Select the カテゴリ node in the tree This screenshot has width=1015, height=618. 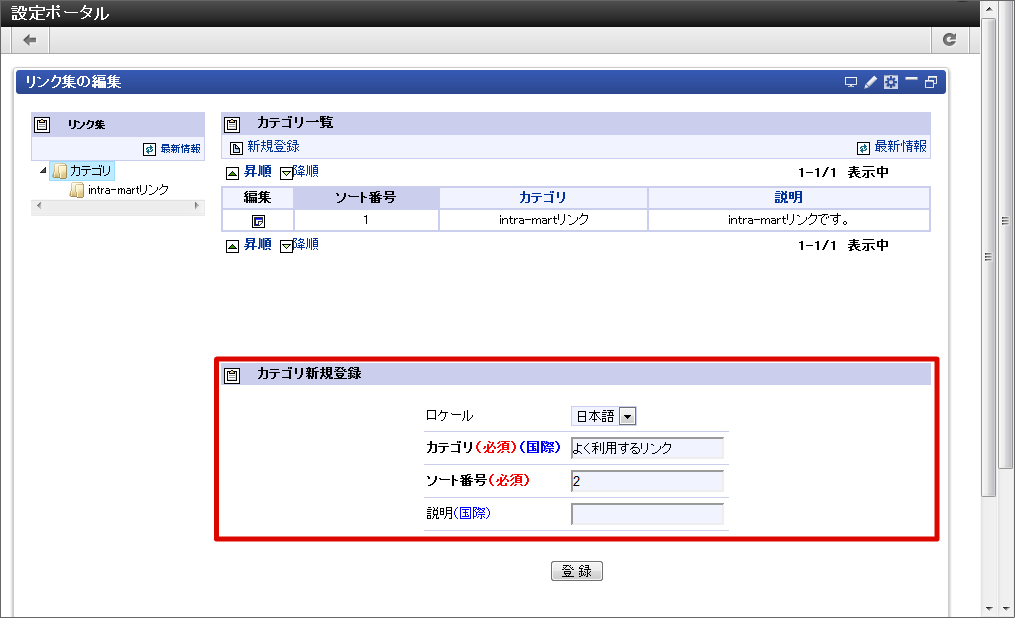(90, 171)
